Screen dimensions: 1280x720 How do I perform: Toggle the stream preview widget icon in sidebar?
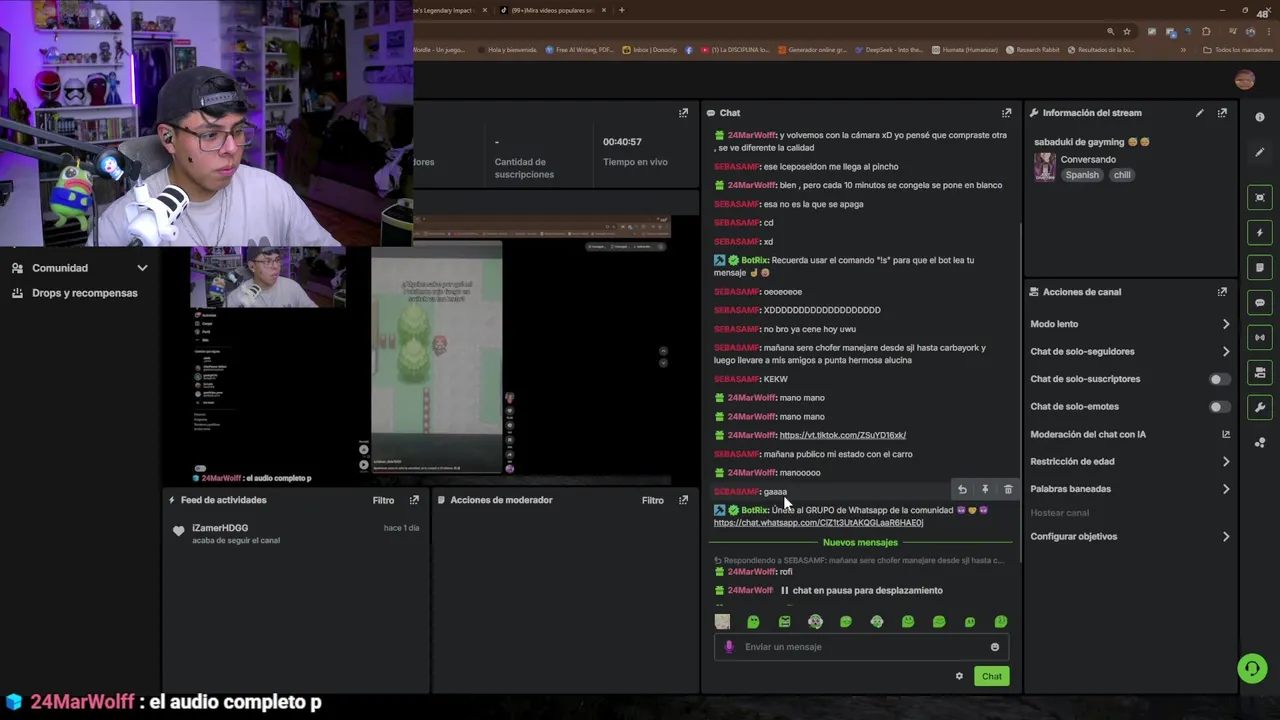coord(1260,198)
